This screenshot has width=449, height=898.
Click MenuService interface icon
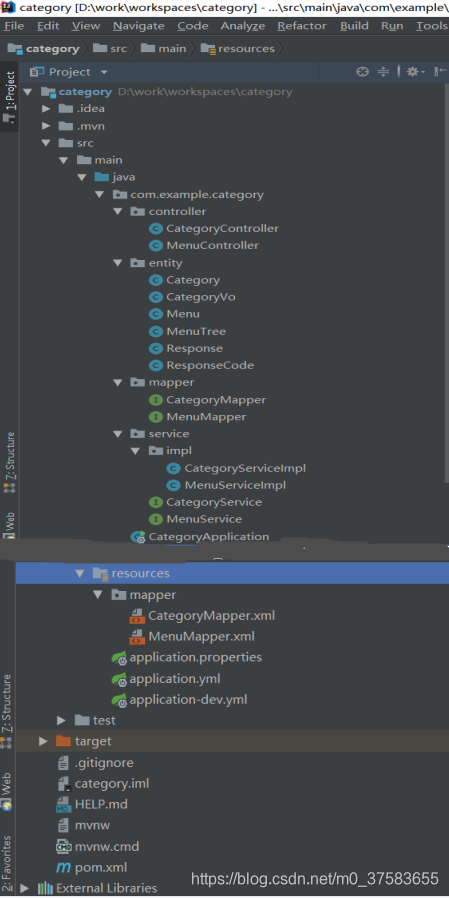[155, 519]
